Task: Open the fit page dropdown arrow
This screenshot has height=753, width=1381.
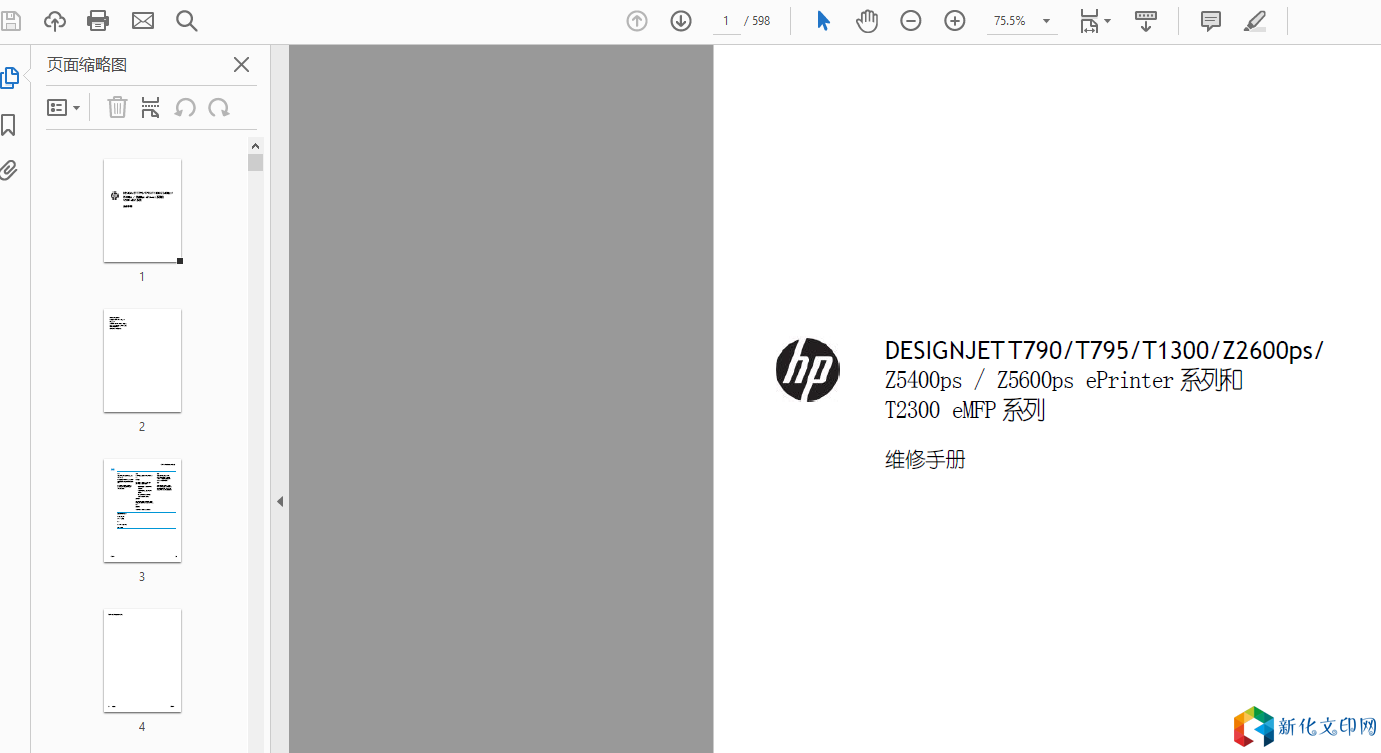Action: pos(1108,21)
